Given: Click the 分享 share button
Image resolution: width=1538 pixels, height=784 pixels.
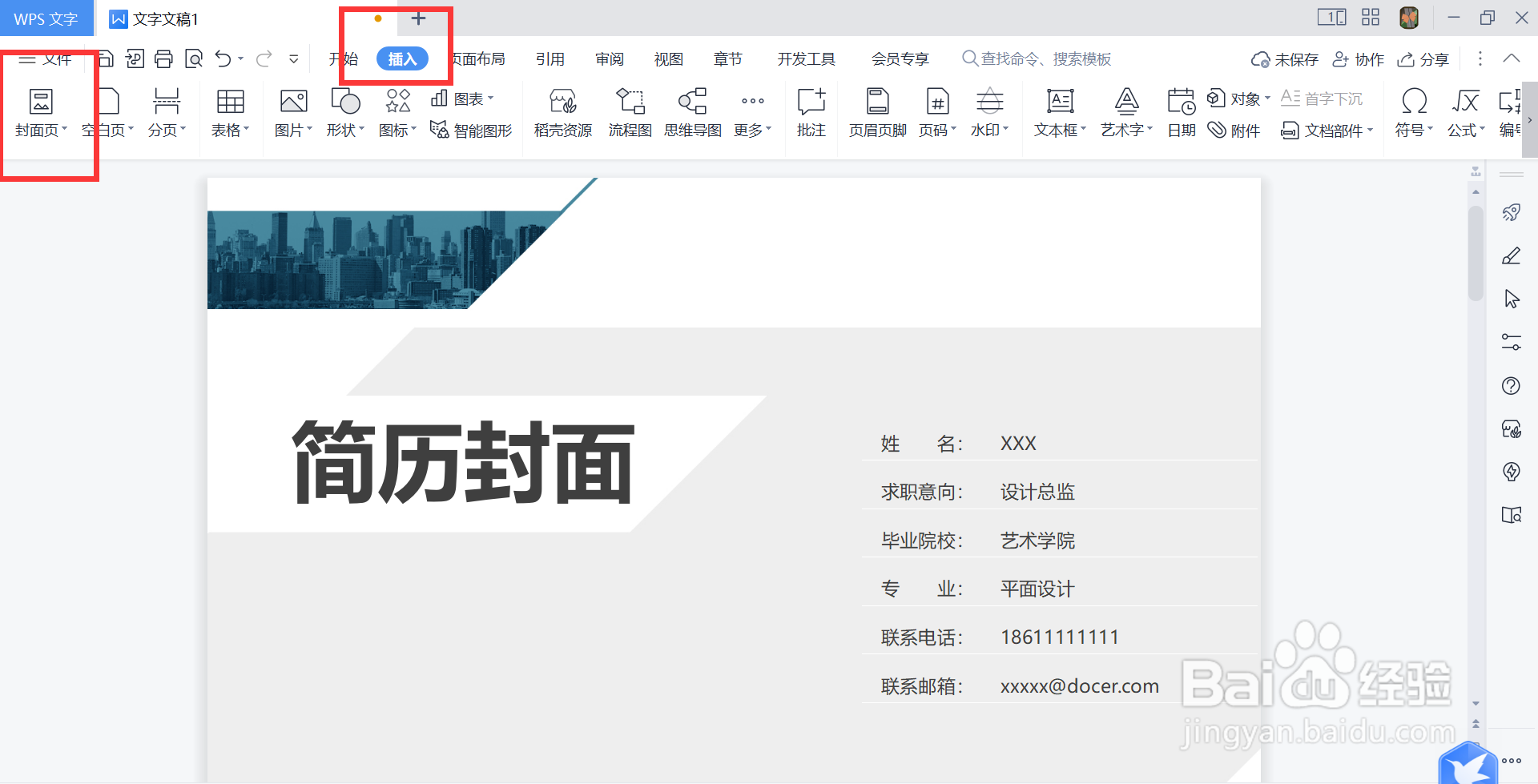Looking at the screenshot, I should (x=1423, y=59).
